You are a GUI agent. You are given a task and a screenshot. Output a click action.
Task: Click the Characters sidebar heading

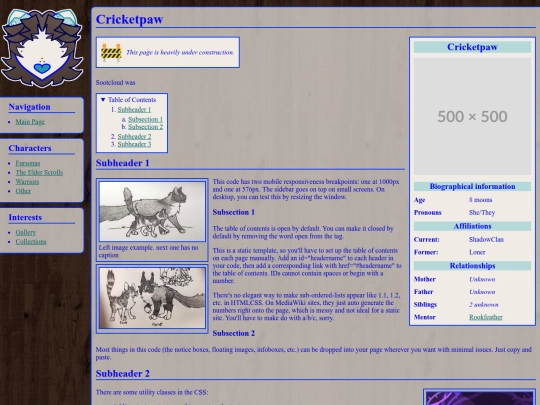pyautogui.click(x=30, y=148)
